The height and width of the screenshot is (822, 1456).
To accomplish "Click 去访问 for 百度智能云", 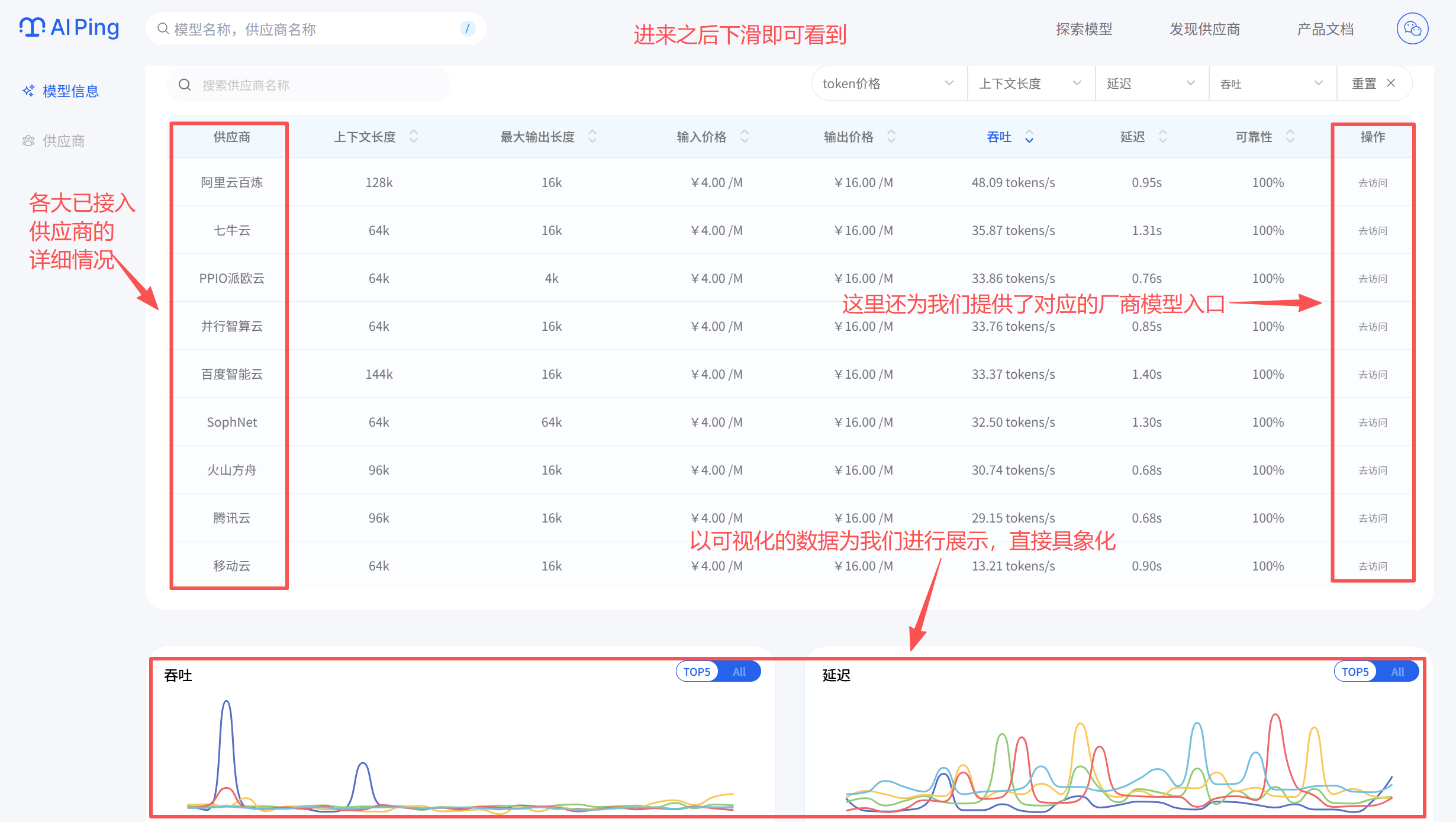I will tap(1373, 374).
